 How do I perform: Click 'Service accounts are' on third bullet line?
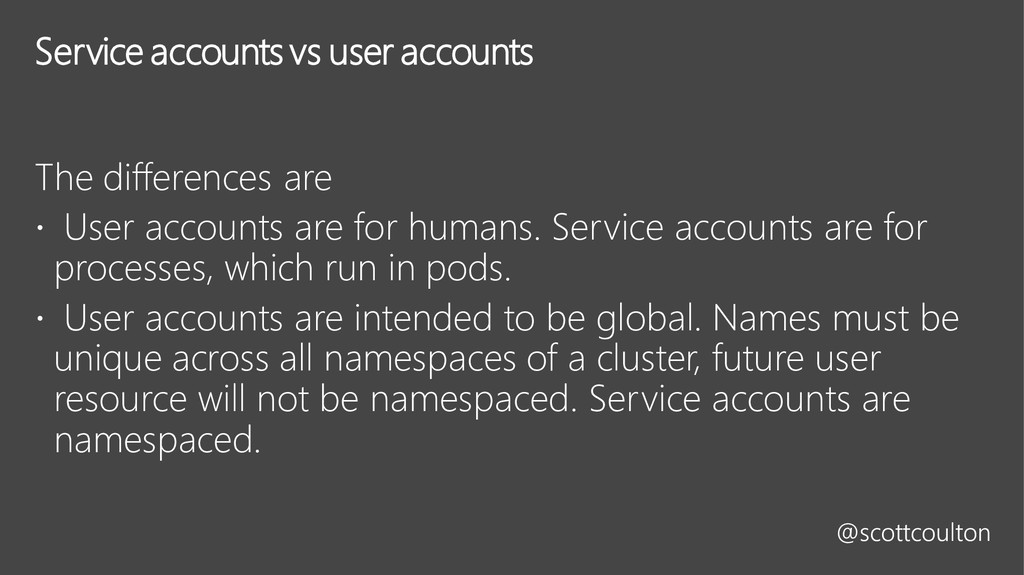[750, 400]
